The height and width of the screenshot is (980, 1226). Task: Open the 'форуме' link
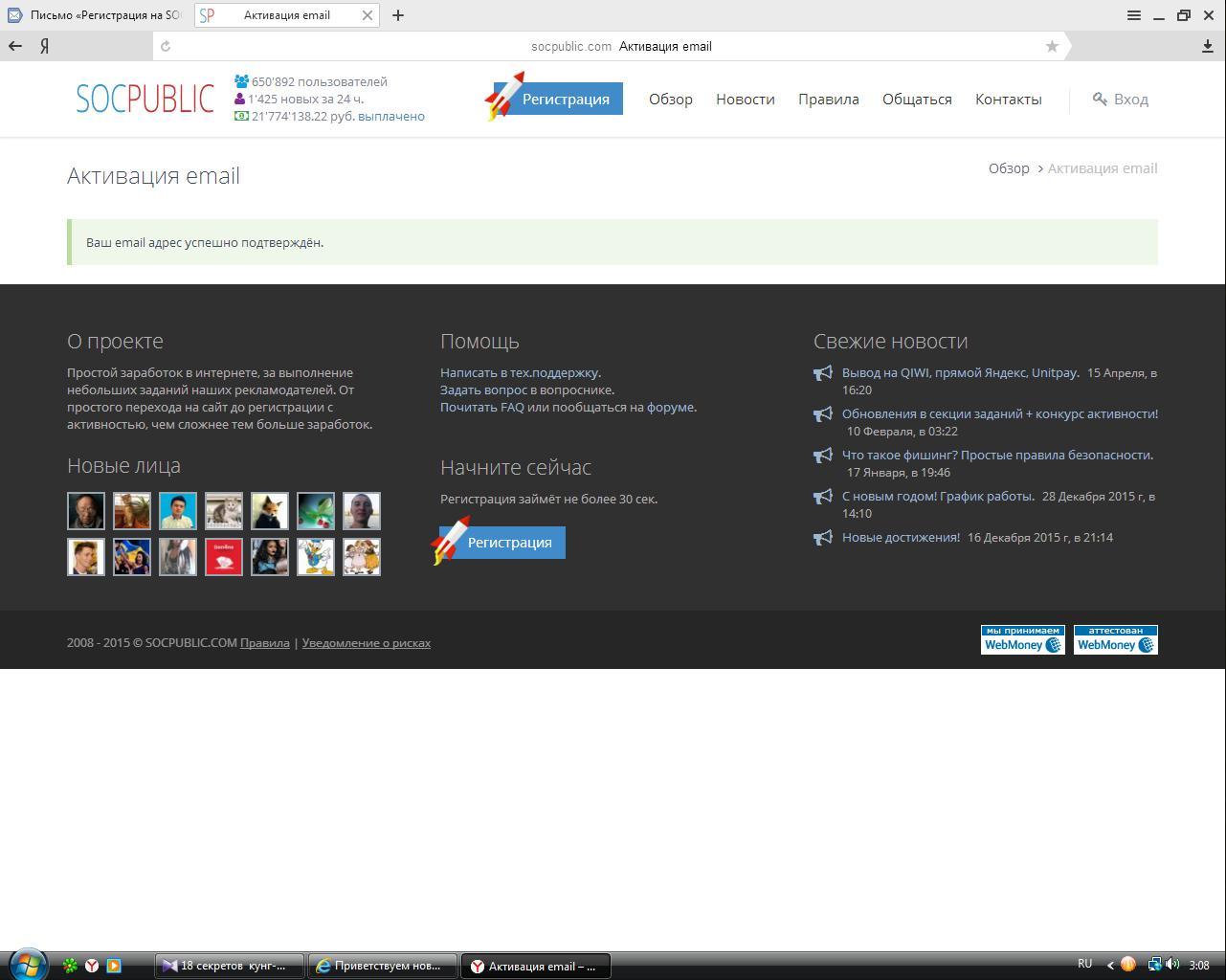coord(670,407)
